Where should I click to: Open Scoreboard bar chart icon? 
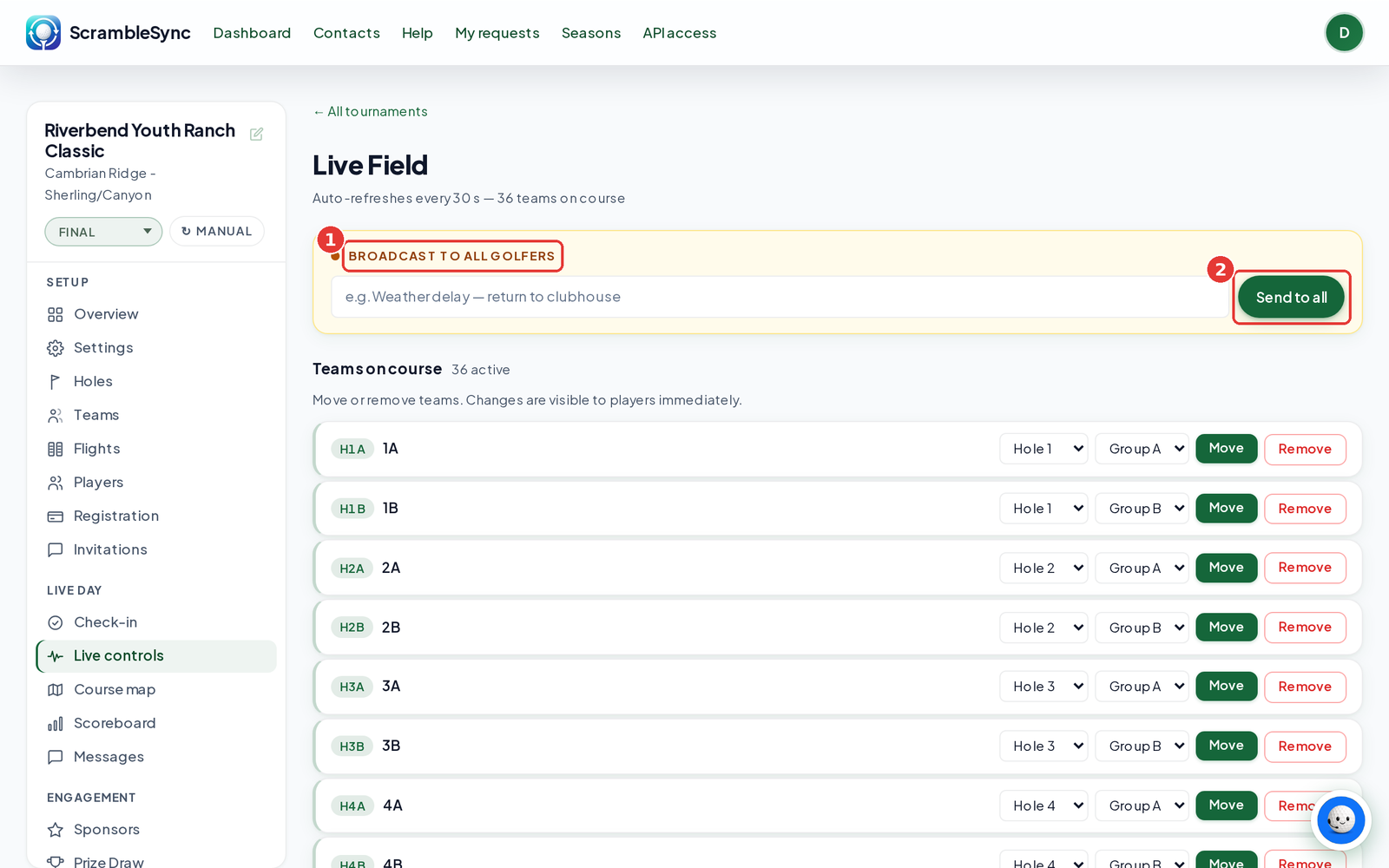click(56, 724)
